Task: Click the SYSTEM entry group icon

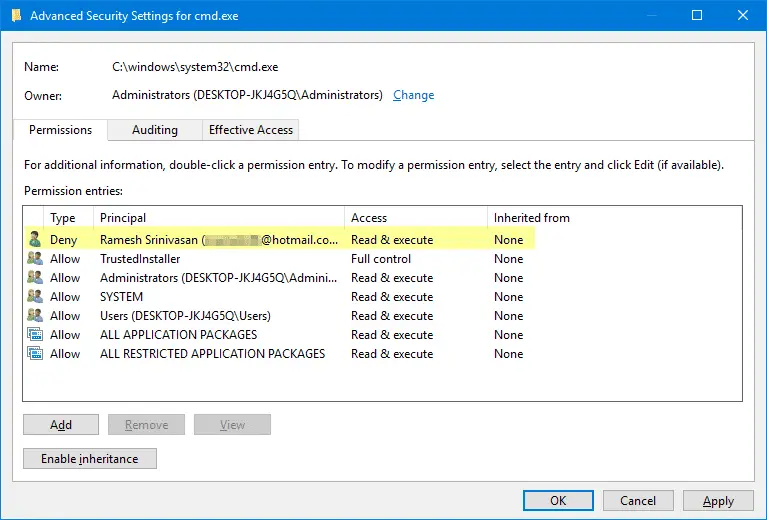Action: [35, 297]
